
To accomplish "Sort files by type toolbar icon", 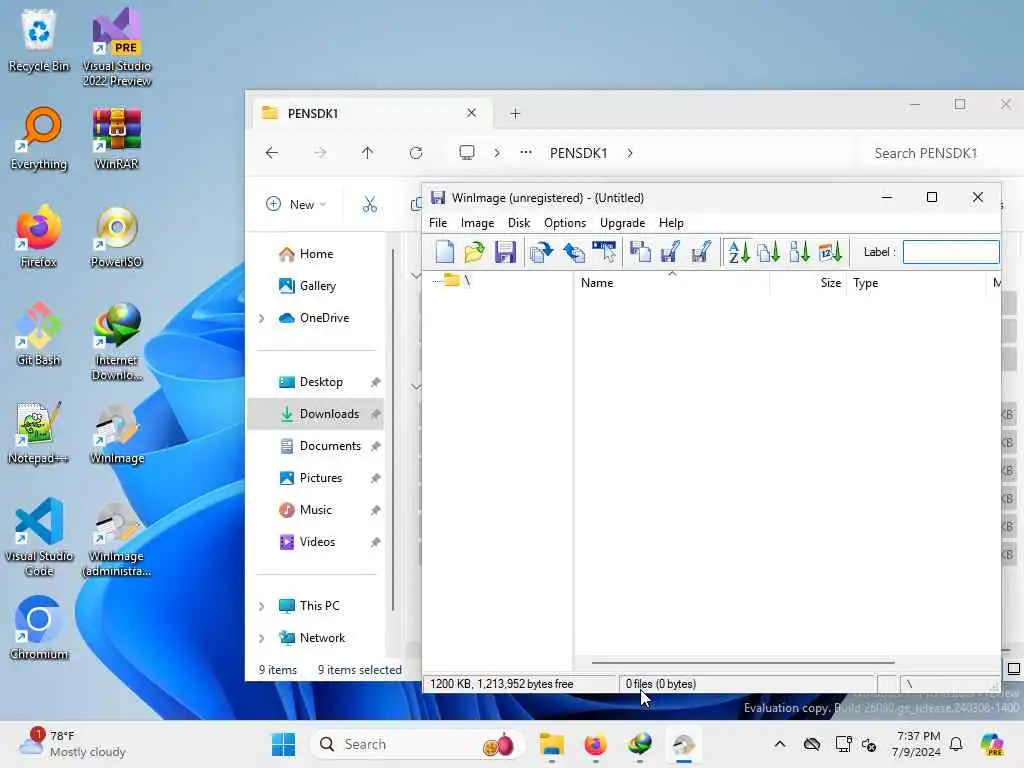I will click(x=769, y=252).
